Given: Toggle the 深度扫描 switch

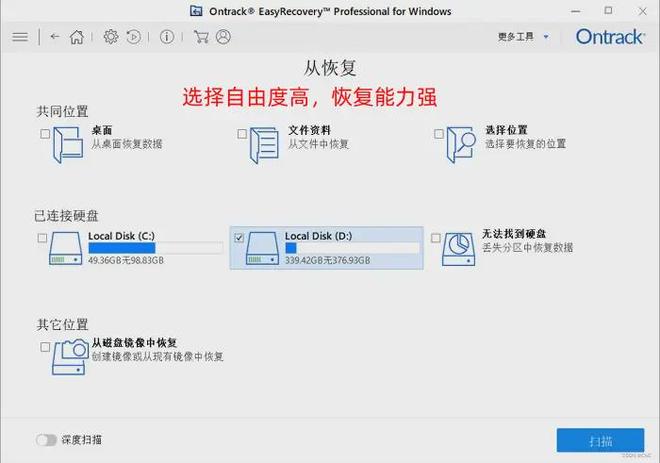Looking at the screenshot, I should coord(46,440).
